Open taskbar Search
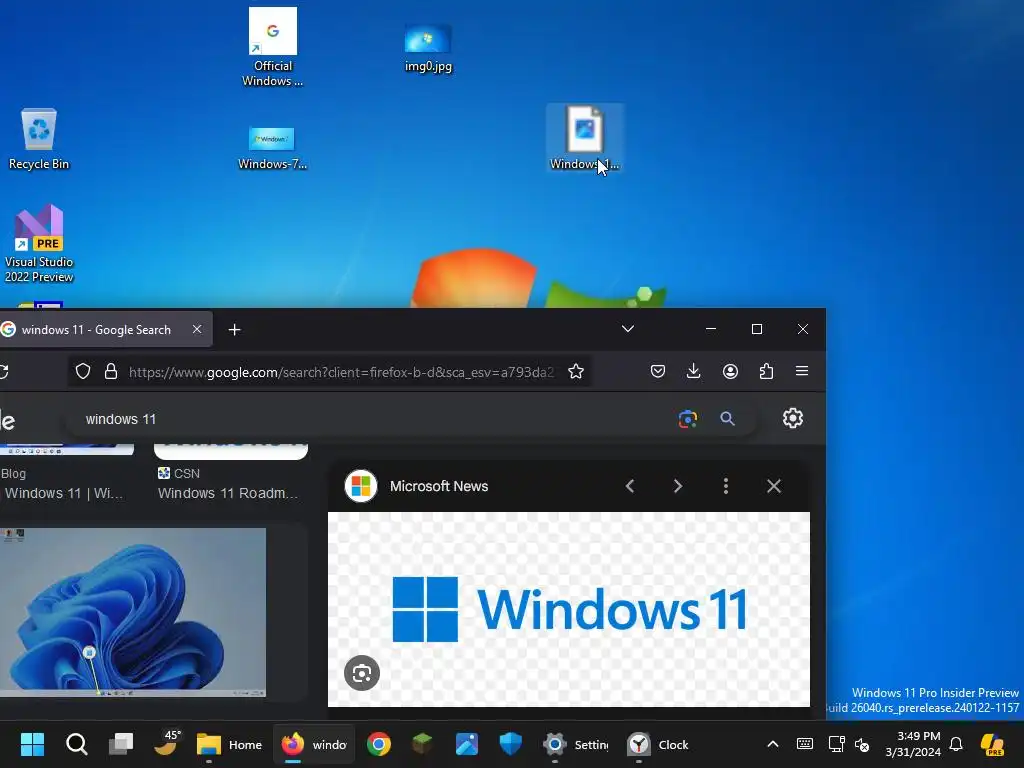The width and height of the screenshot is (1024, 768). 76,744
